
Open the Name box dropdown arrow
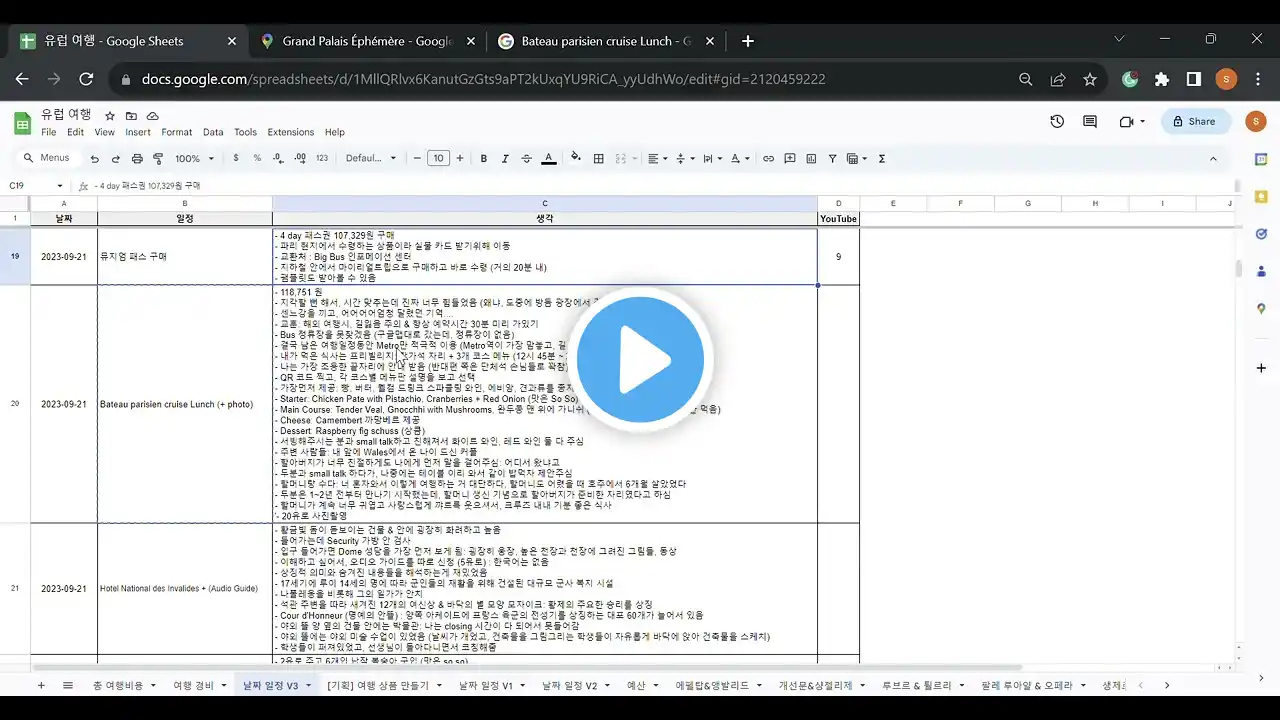coord(60,186)
